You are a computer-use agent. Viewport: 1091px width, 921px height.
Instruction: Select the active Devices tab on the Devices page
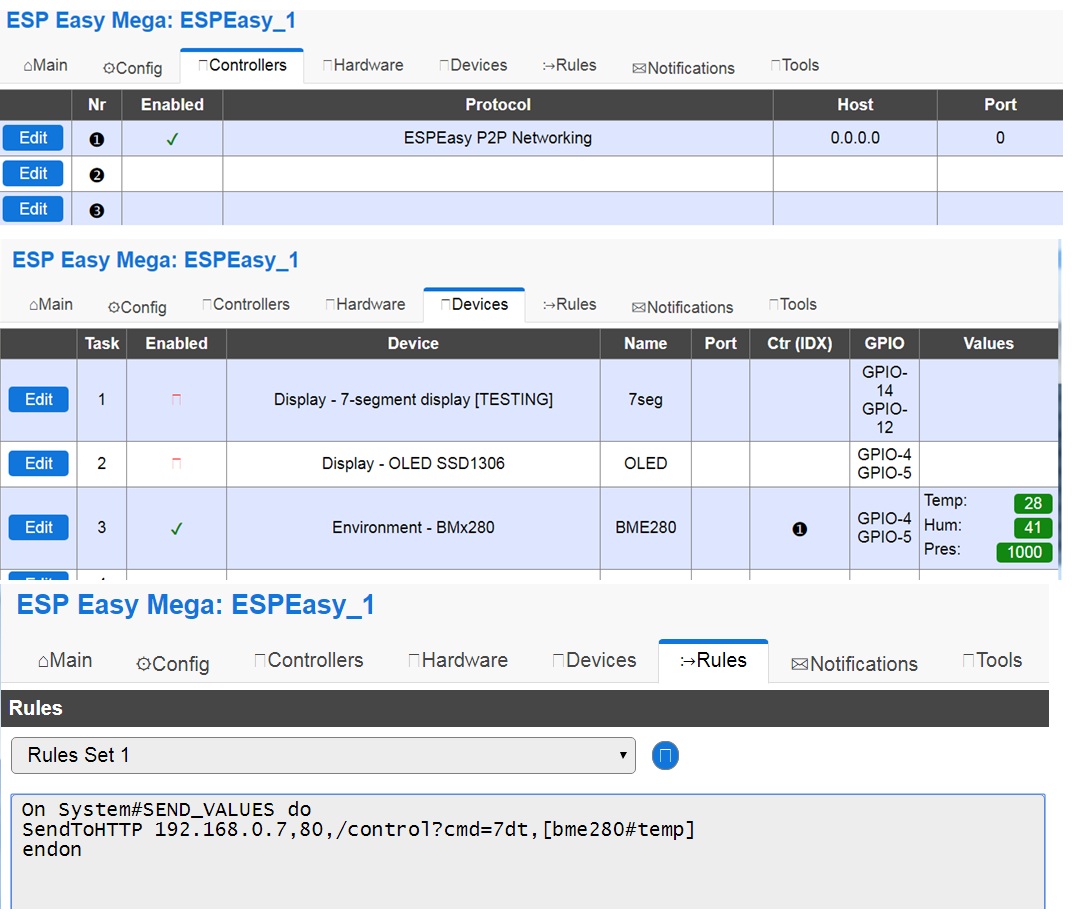[474, 305]
